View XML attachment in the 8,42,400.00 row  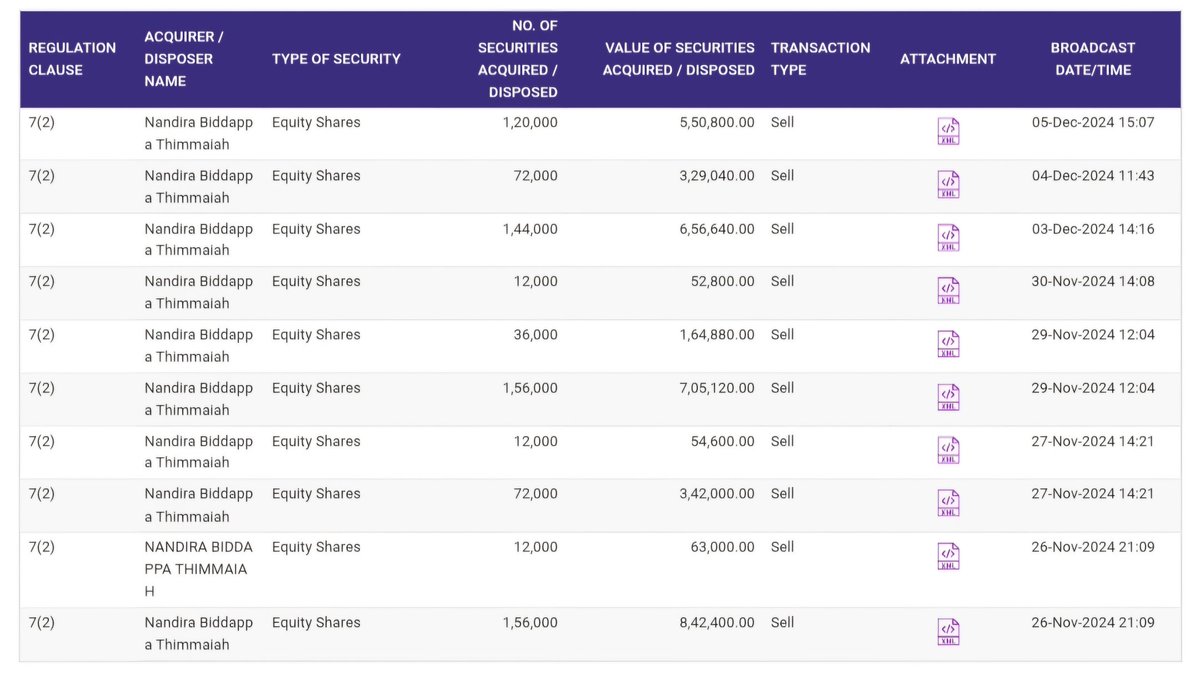pyautogui.click(x=948, y=632)
